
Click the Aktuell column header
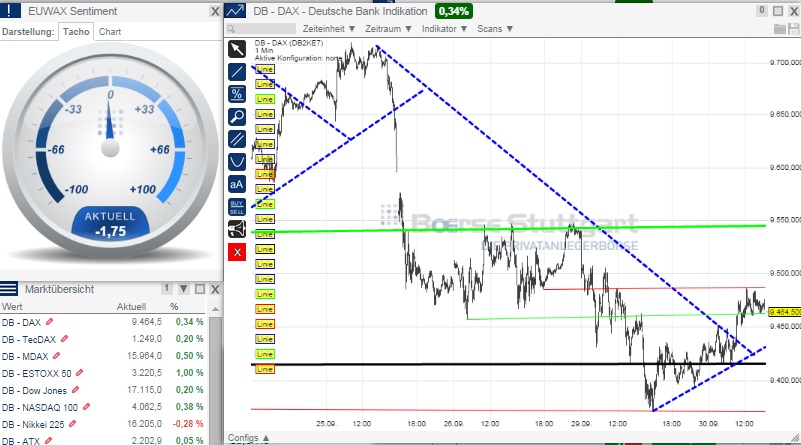pos(131,307)
